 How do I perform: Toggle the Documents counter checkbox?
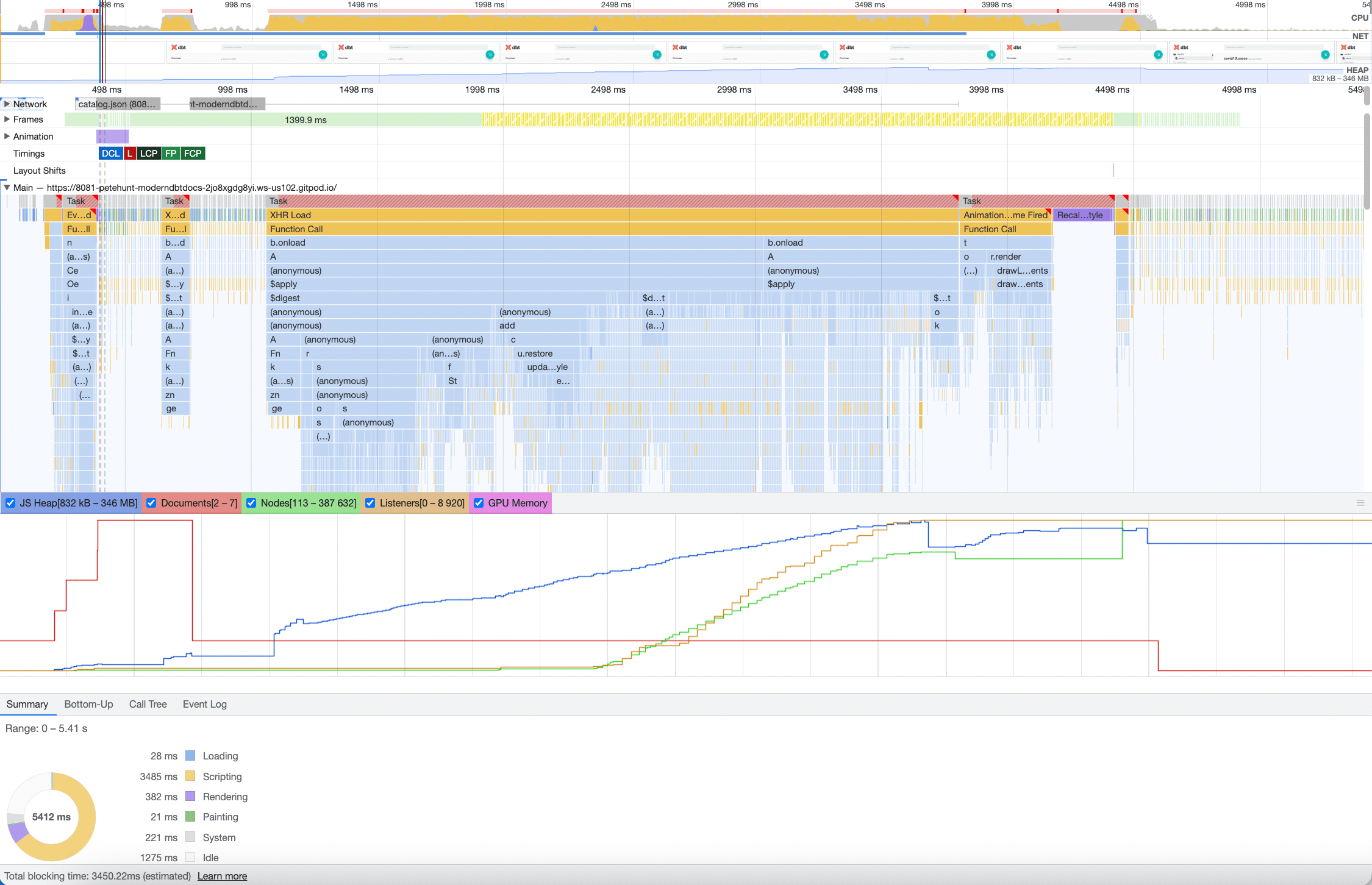coord(151,503)
